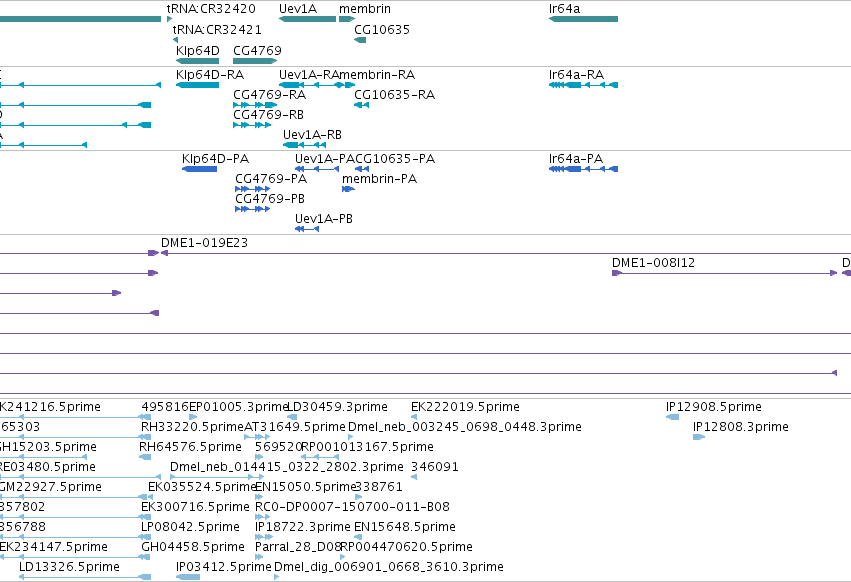Select the tRNA:CR32421 gene label
This screenshot has height=582, width=851.
pos(217,30)
